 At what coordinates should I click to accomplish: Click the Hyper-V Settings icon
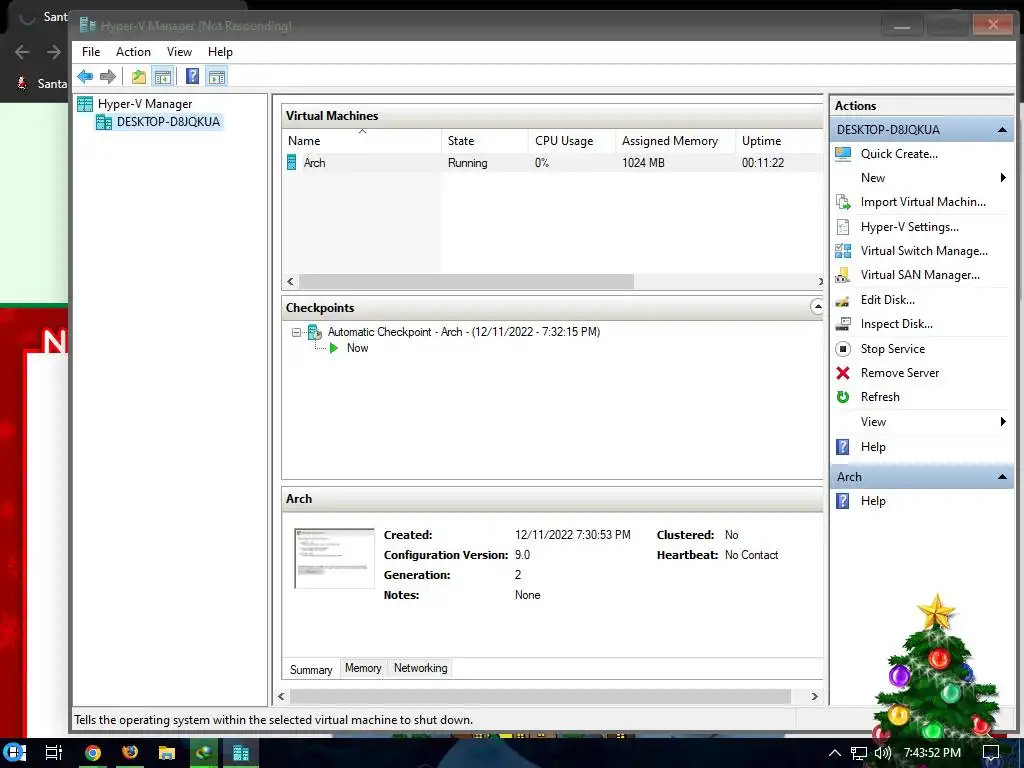843,227
